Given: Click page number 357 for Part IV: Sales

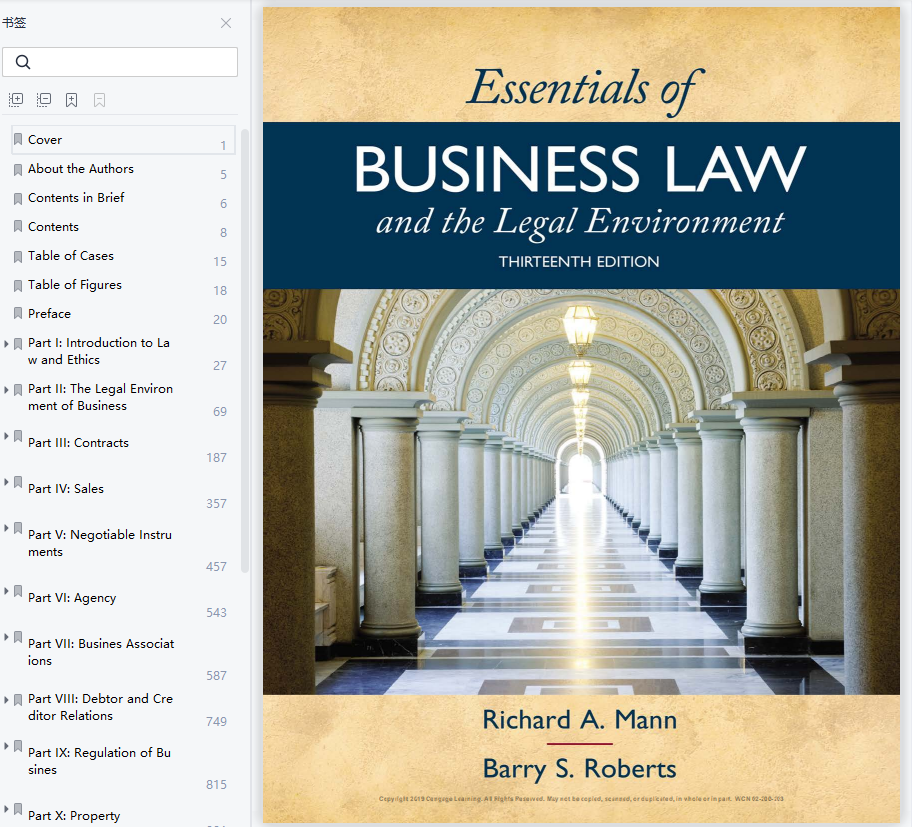Looking at the screenshot, I should [216, 504].
